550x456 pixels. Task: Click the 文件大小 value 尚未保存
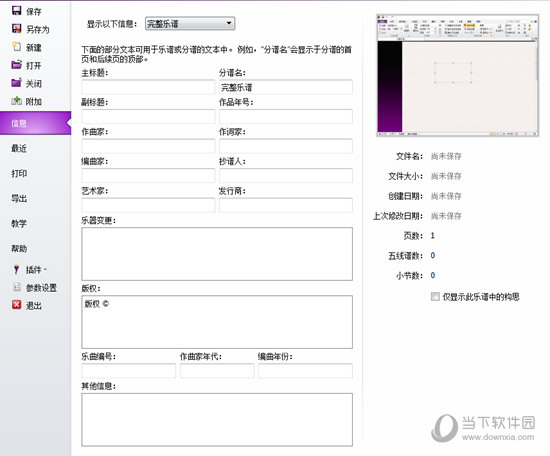tap(446, 176)
